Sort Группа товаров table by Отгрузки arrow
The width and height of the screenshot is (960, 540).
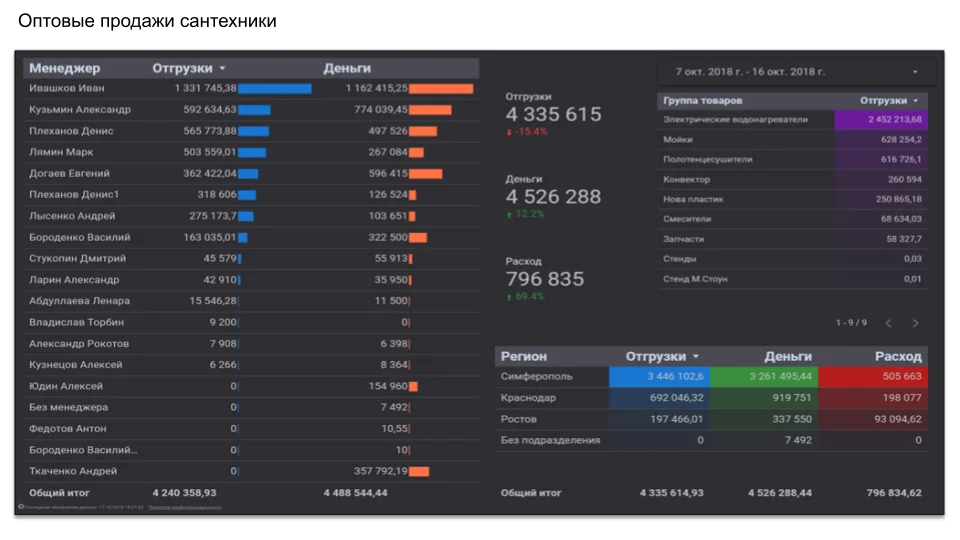click(916, 100)
